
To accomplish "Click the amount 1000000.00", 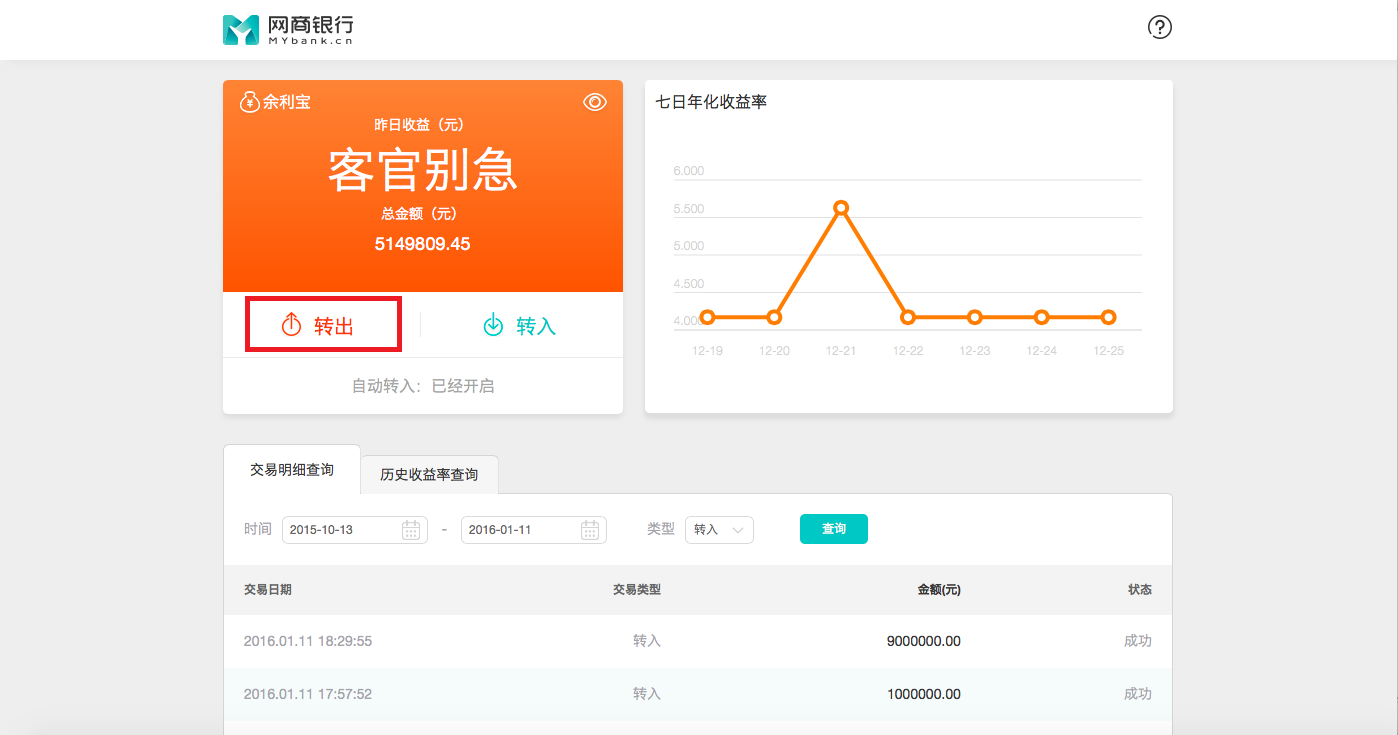I will [x=924, y=694].
